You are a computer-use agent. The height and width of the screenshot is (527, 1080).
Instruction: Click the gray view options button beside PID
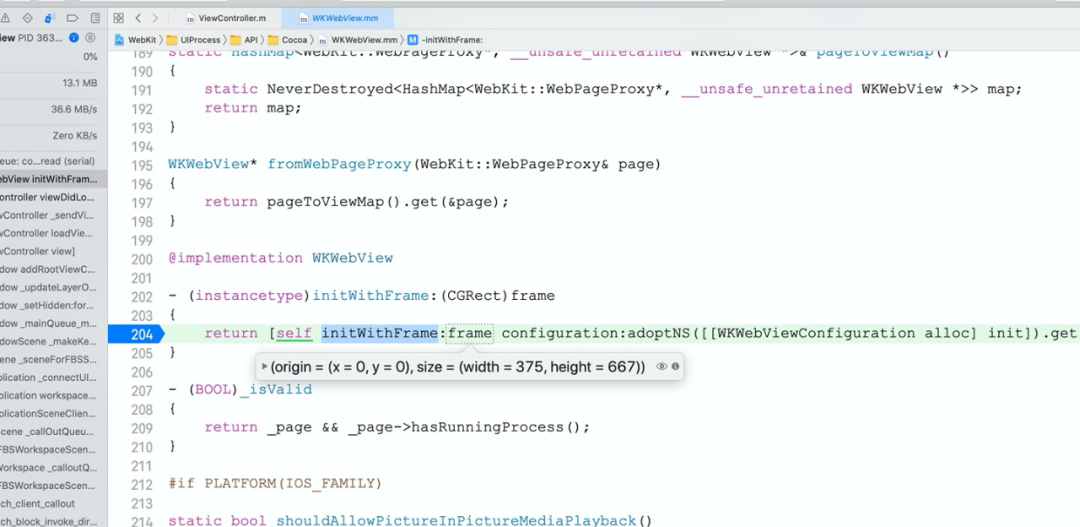click(90, 38)
